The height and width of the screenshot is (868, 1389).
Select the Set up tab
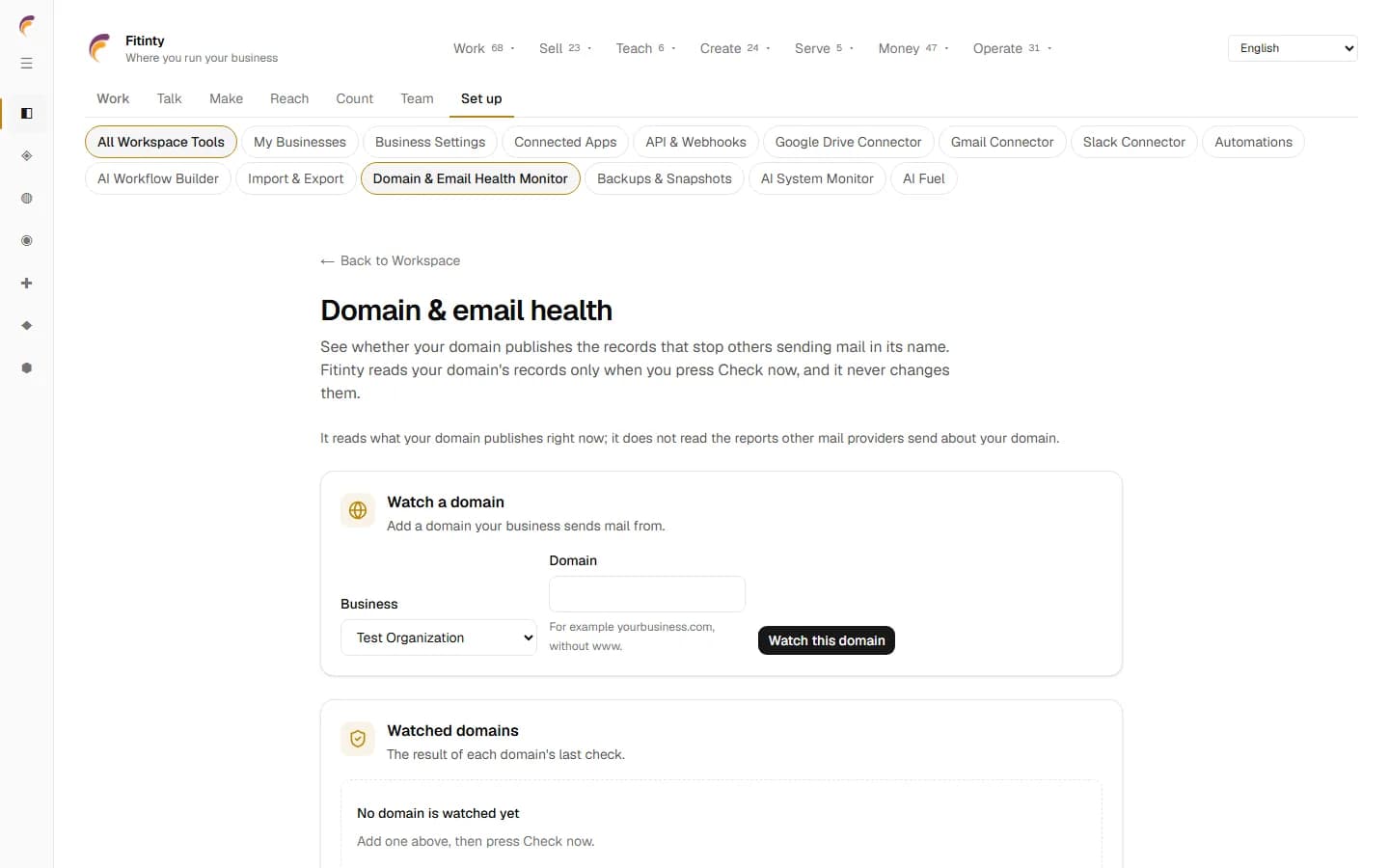481,98
